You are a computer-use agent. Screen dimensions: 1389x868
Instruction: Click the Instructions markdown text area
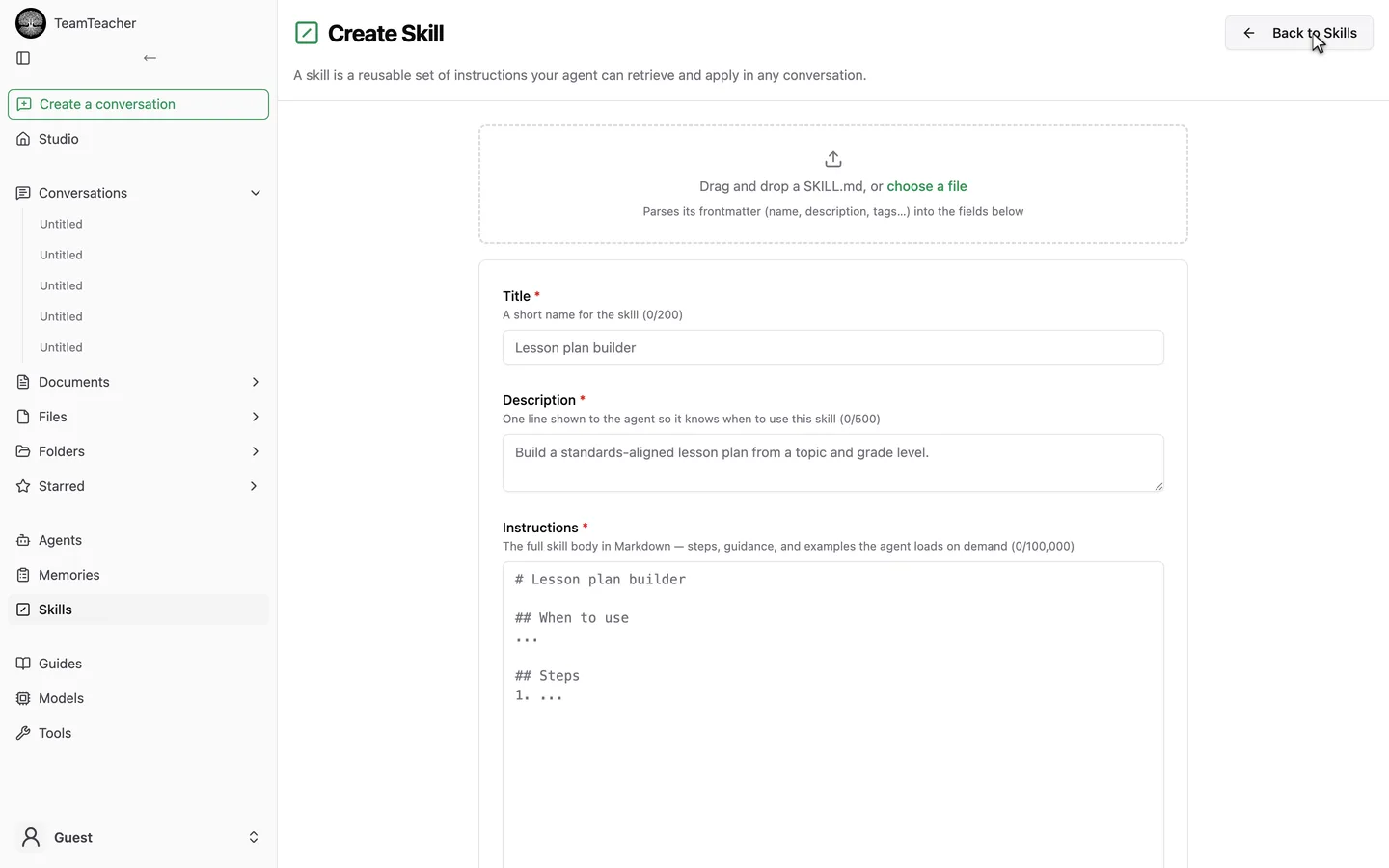(x=833, y=715)
